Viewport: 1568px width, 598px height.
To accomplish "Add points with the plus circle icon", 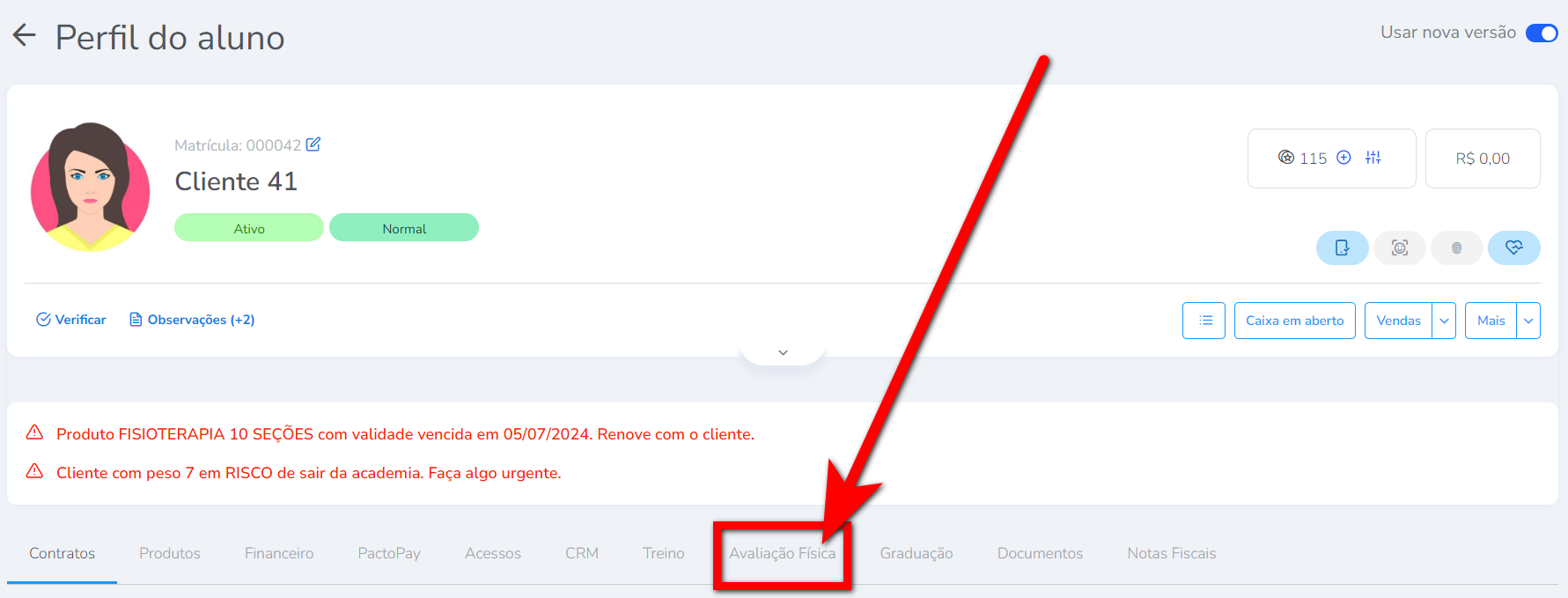I will (1343, 158).
